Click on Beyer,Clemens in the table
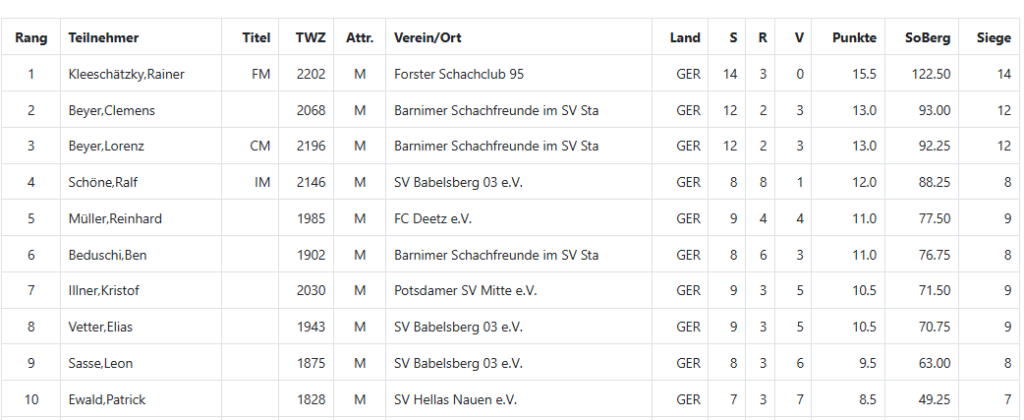The image size is (1024, 420). (112, 110)
